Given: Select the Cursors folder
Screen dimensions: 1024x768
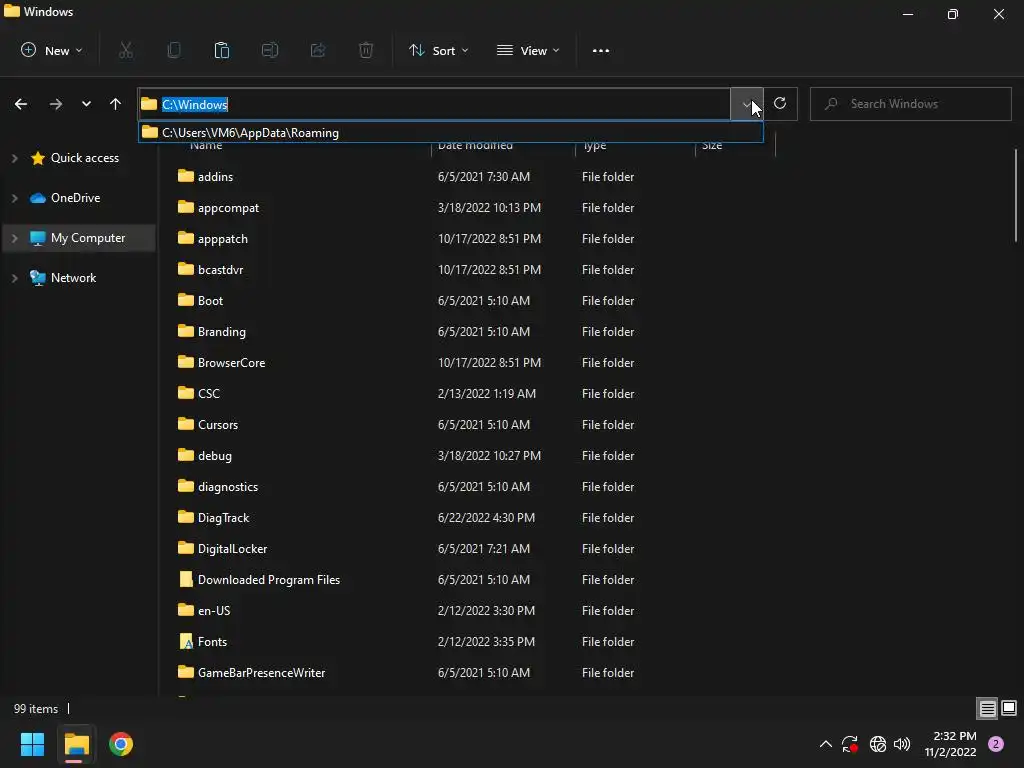Looking at the screenshot, I should point(217,424).
